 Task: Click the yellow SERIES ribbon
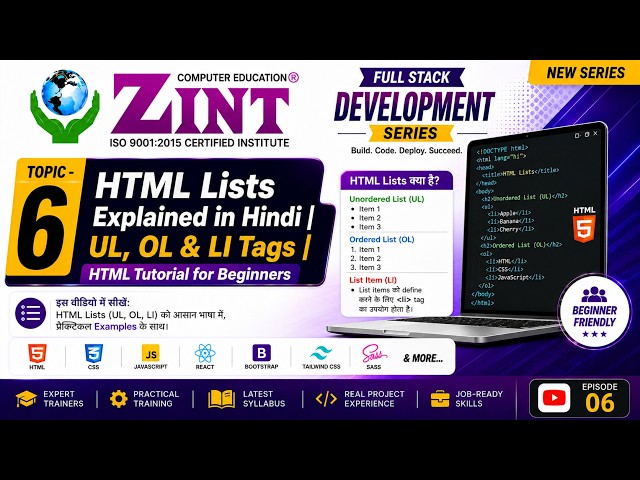(x=411, y=133)
